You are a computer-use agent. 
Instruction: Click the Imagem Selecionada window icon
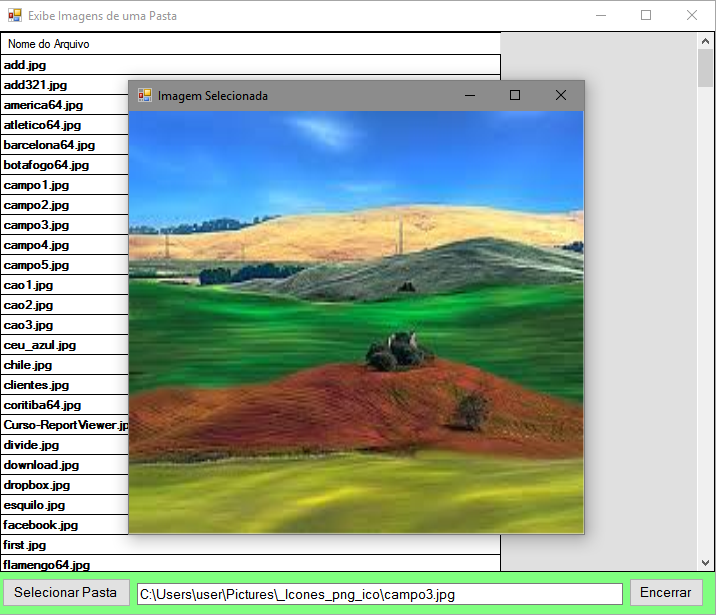pyautogui.click(x=145, y=95)
